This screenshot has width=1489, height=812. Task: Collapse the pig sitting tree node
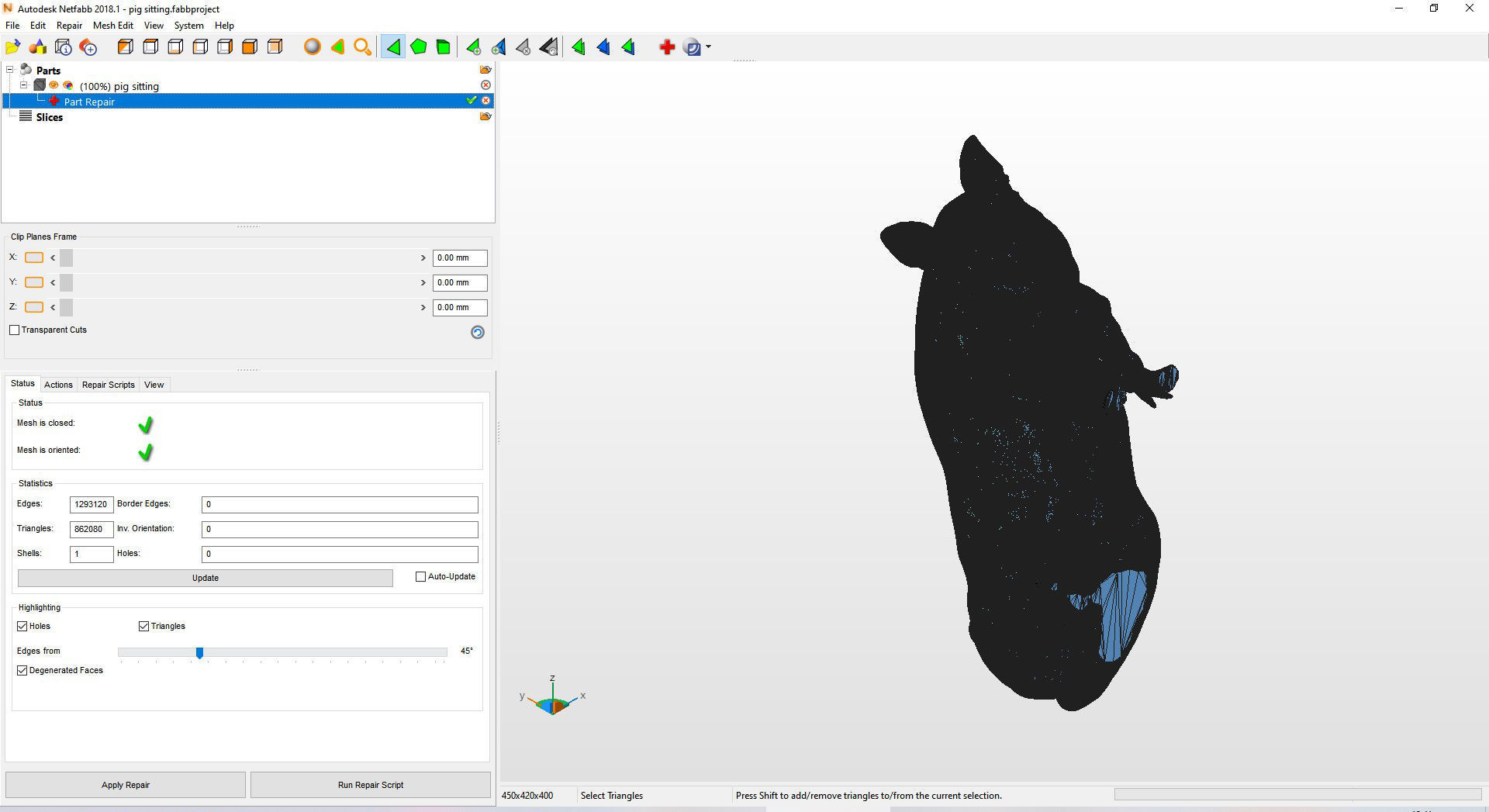(x=23, y=85)
